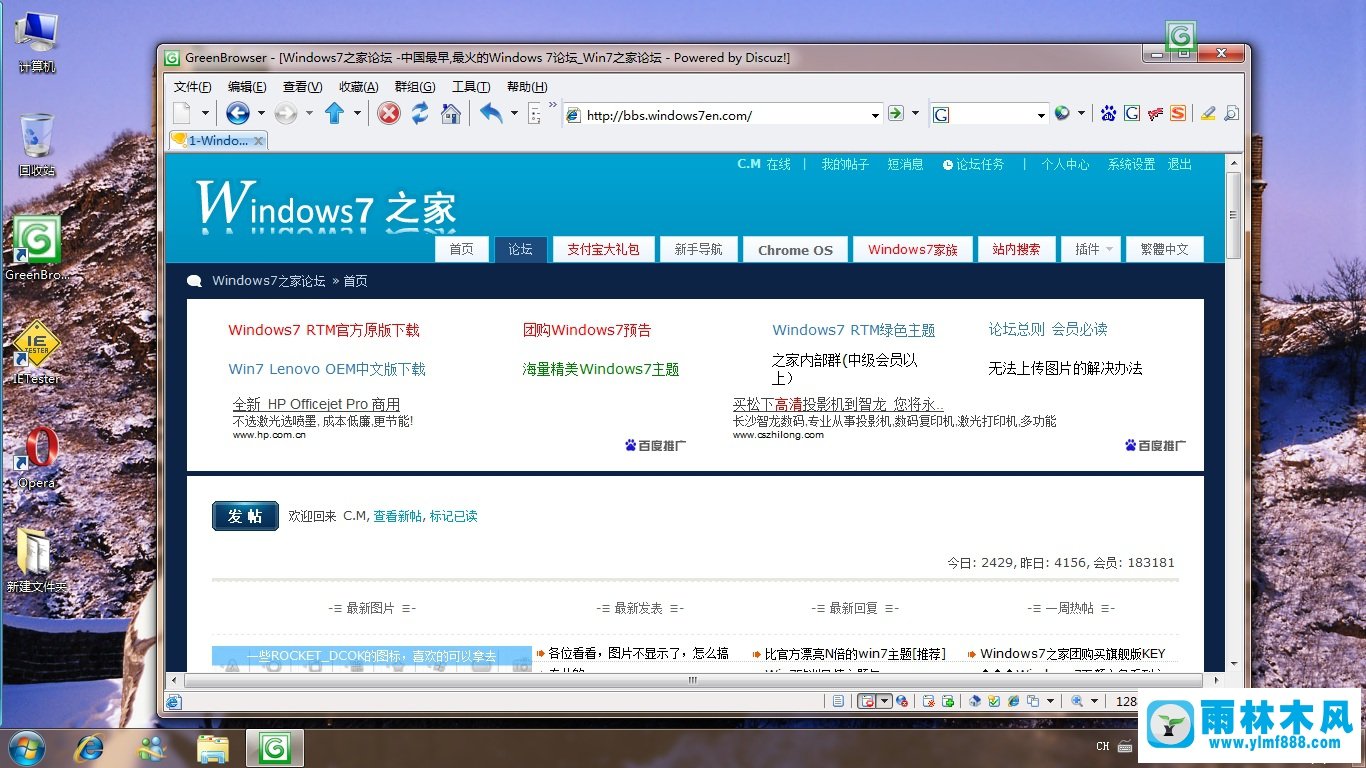Open the 站内搜索 navigation tab
The width and height of the screenshot is (1366, 768).
pyautogui.click(x=1016, y=249)
